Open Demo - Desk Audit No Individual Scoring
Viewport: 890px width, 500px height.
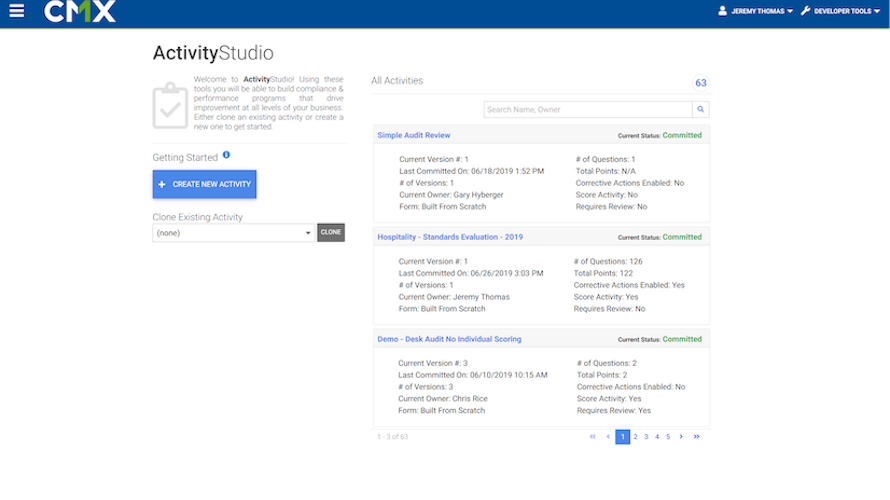449,339
